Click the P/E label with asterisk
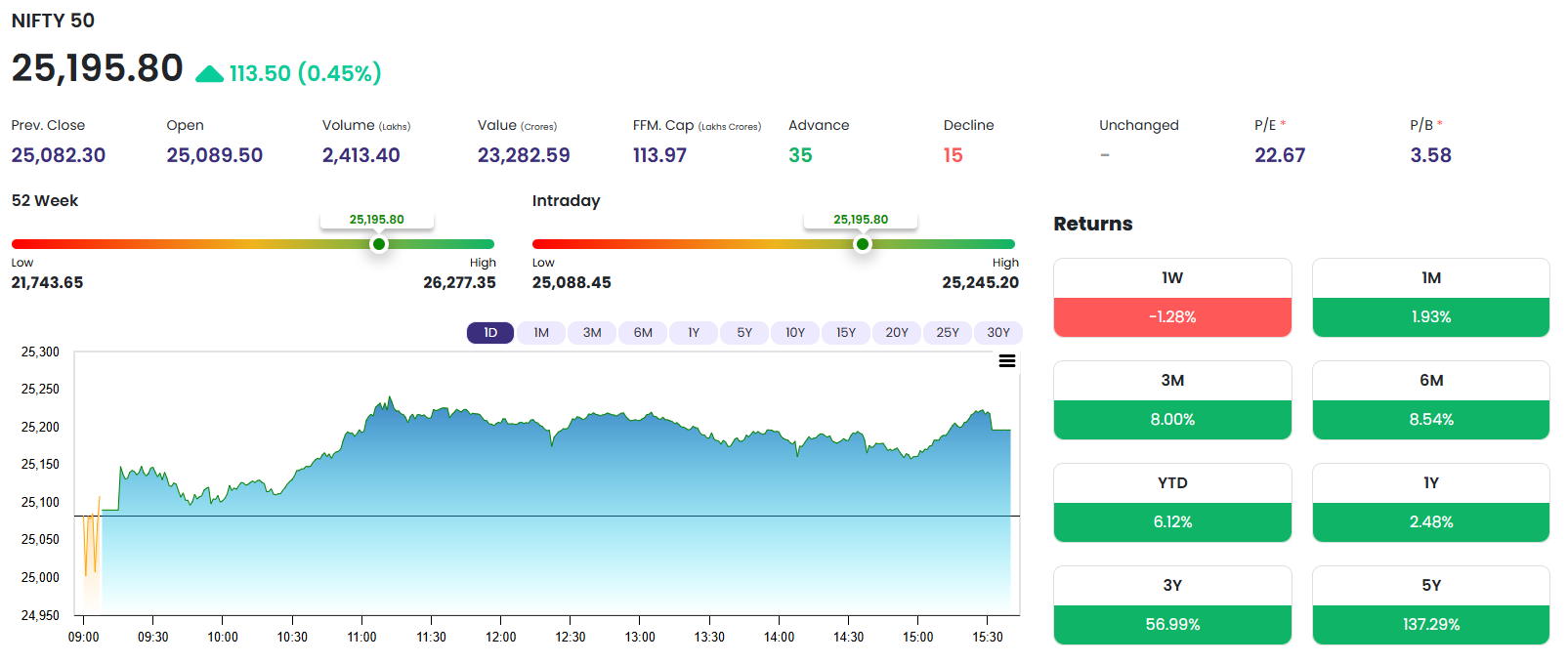This screenshot has height=663, width=1568. click(x=1270, y=125)
